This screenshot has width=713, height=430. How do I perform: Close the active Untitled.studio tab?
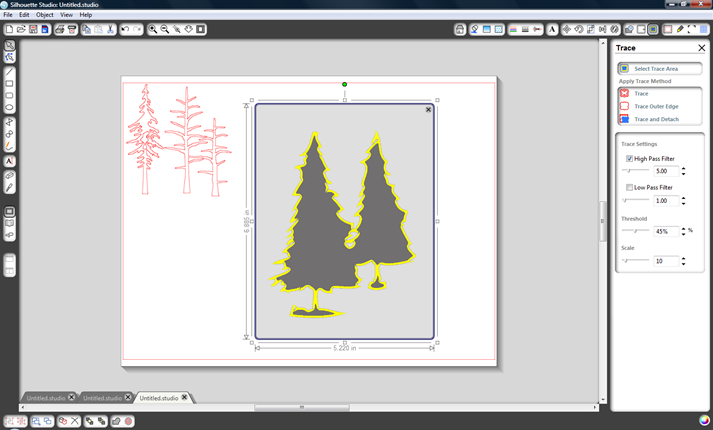185,397
